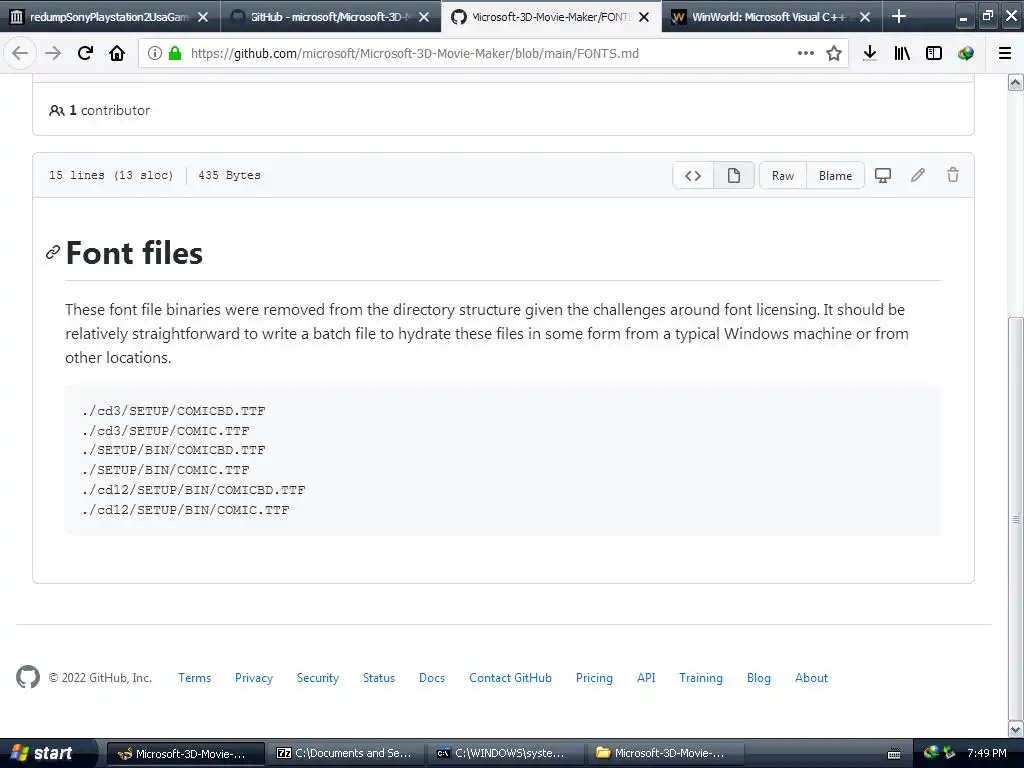The width and height of the screenshot is (1024, 768).
Task: Display the rendered file view
Action: (734, 176)
